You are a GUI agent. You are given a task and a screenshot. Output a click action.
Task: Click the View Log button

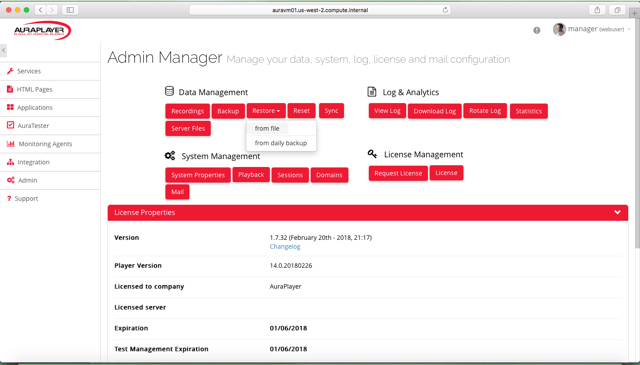coord(387,111)
